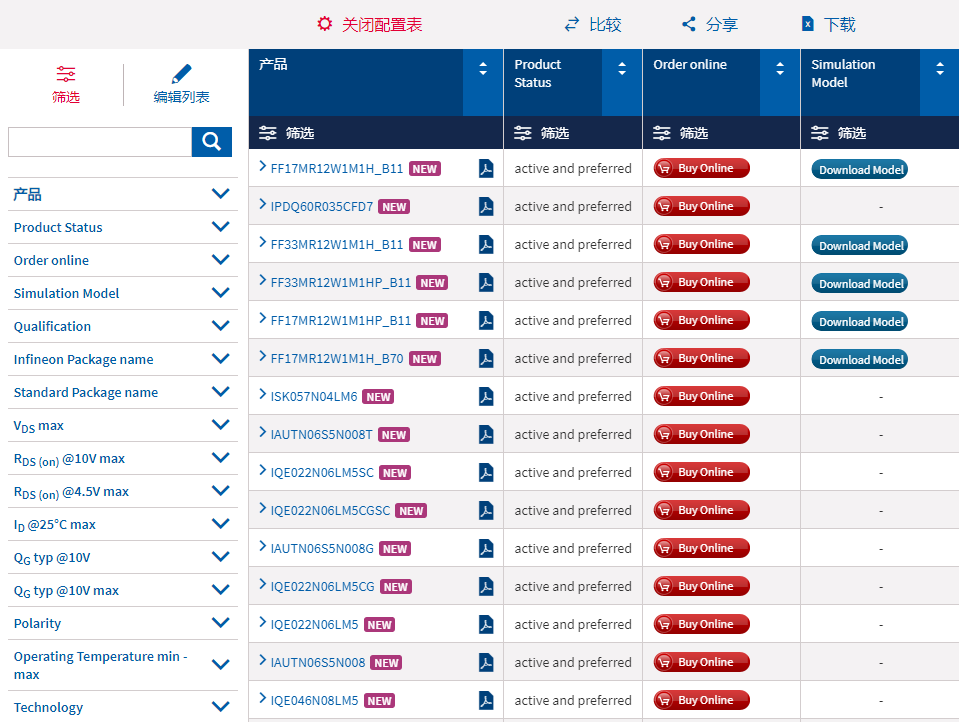Open the filter sliders icon in sidebar
Viewport: 959px width, 722px height.
(x=65, y=74)
